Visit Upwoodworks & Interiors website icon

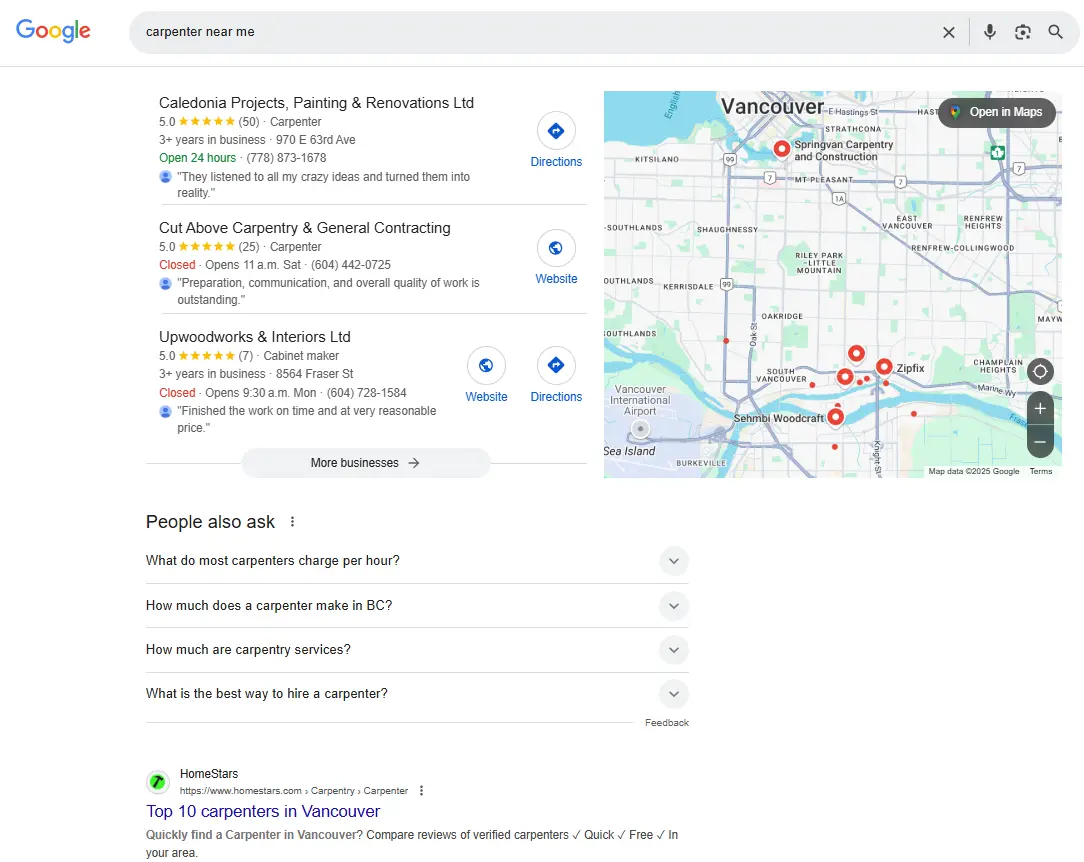coord(486,366)
